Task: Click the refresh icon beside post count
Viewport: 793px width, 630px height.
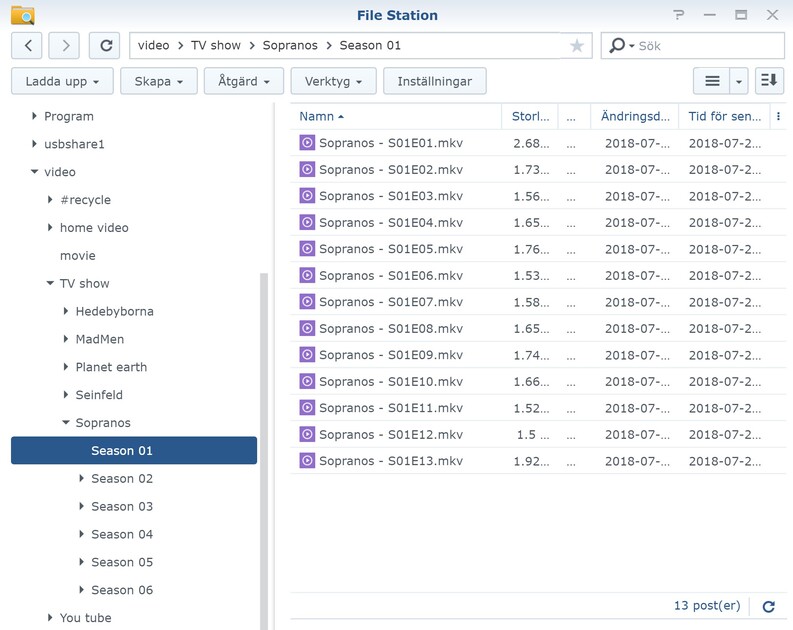Action: point(768,606)
